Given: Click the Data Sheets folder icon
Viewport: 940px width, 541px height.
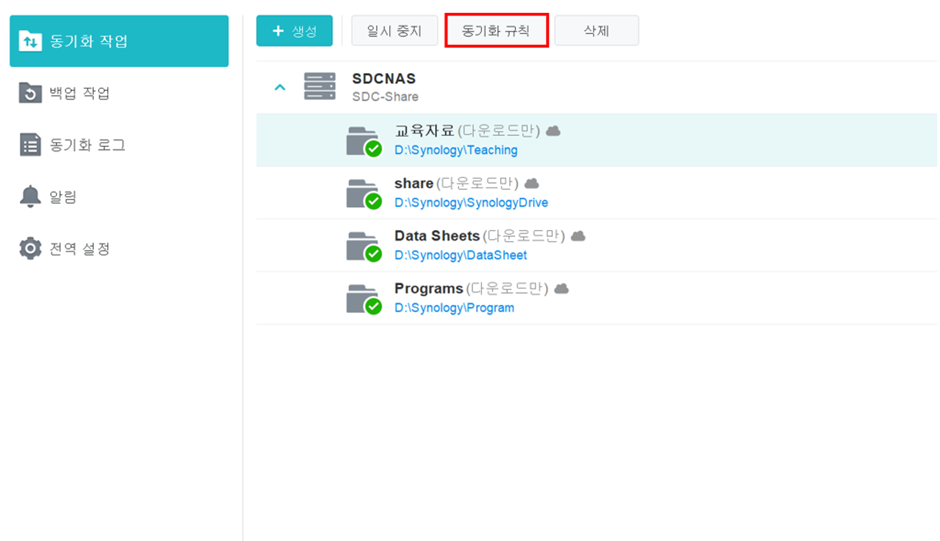Looking at the screenshot, I should point(361,245).
